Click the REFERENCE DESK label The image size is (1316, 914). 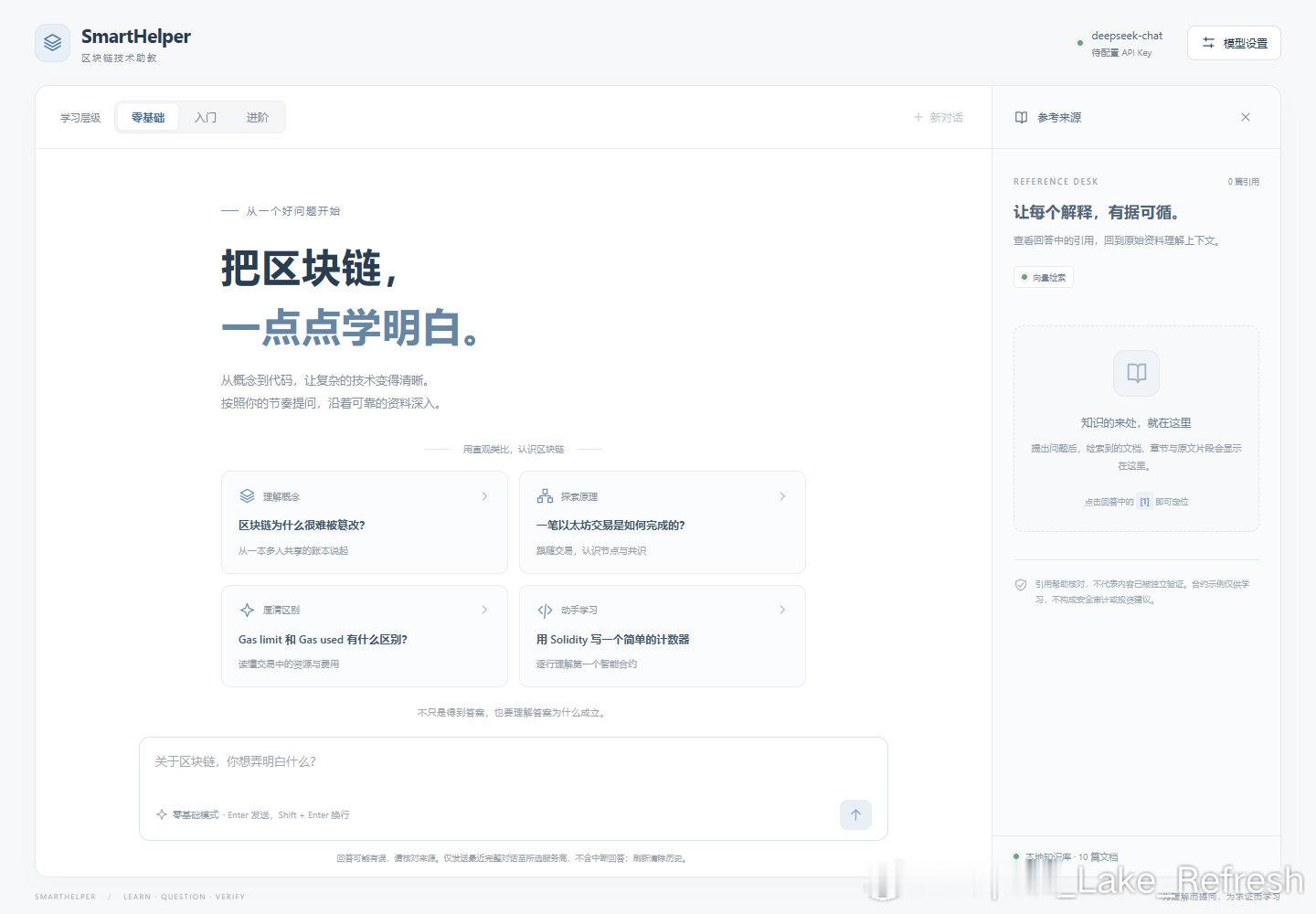point(1056,182)
